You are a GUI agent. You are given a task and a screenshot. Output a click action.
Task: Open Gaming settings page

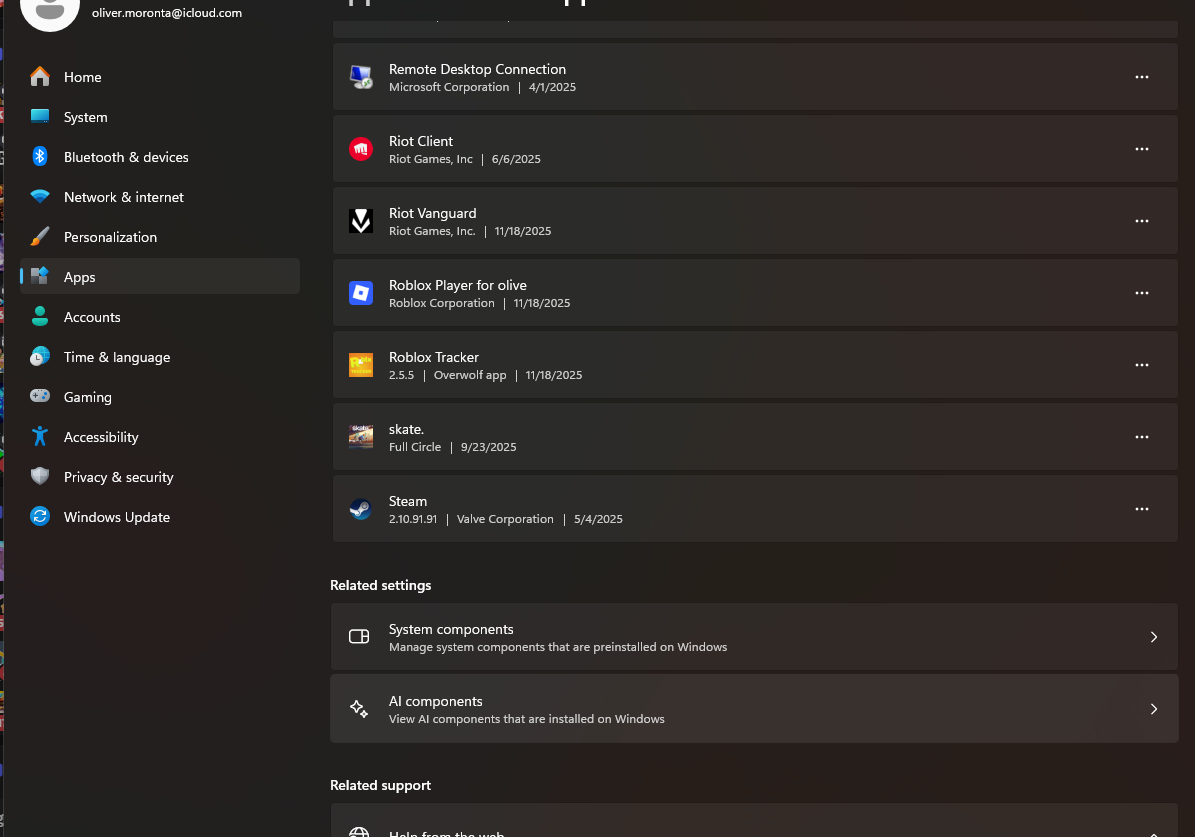[x=159, y=397]
